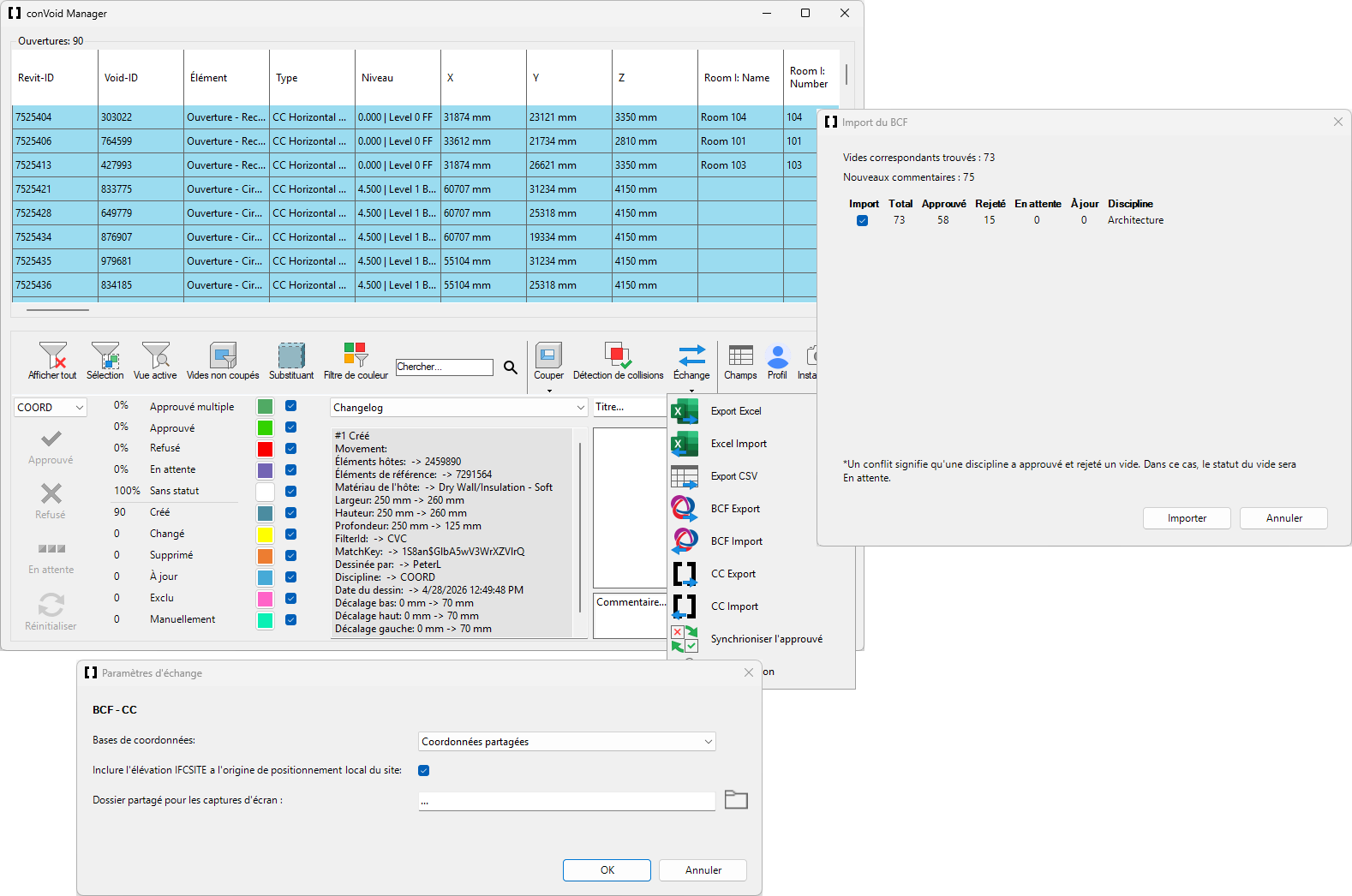Toggle the IFCSITE elevation checkbox
The height and width of the screenshot is (896, 1352).
click(x=423, y=770)
